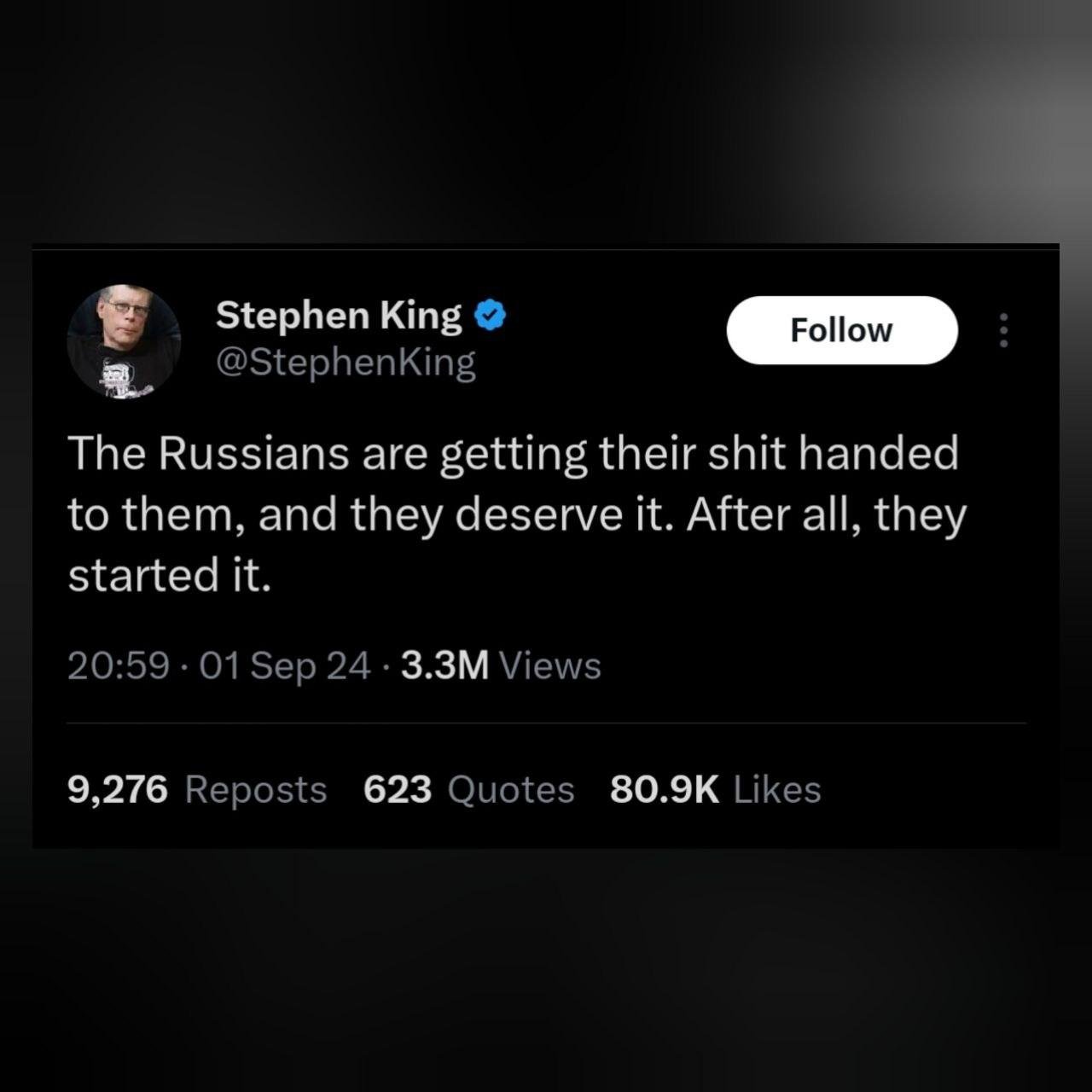View the 3.3M view count number
The height and width of the screenshot is (1092, 1092).
pyautogui.click(x=444, y=665)
